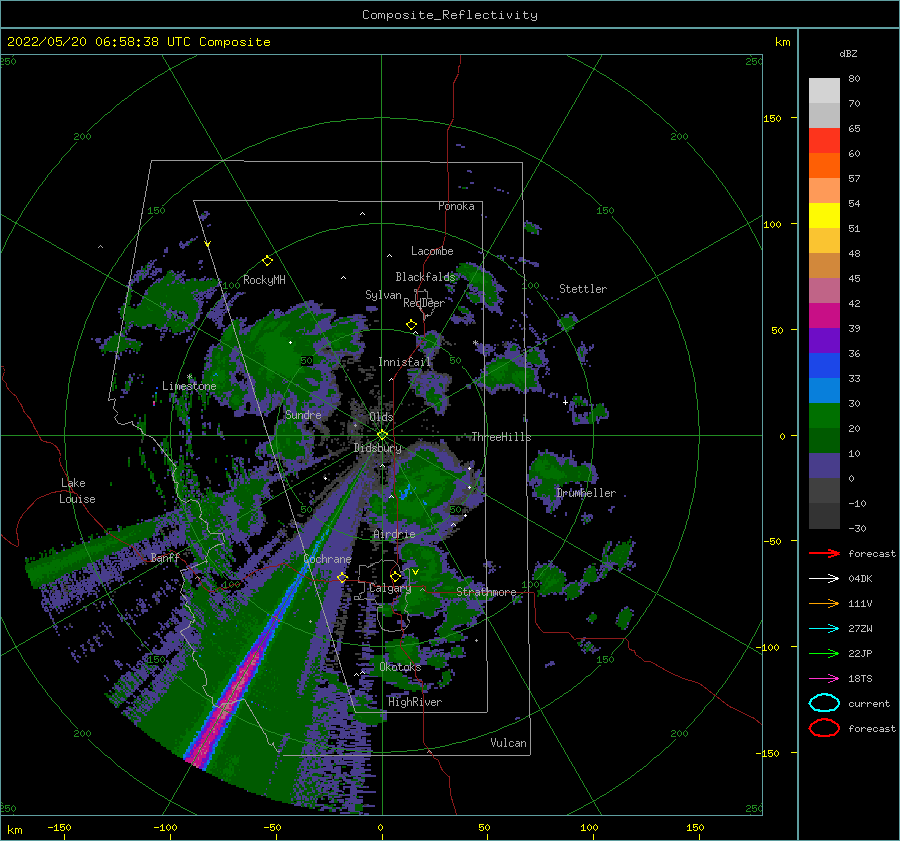This screenshot has width=900, height=841.
Task: Click the Lake Louise label
Action: pyautogui.click(x=77, y=491)
